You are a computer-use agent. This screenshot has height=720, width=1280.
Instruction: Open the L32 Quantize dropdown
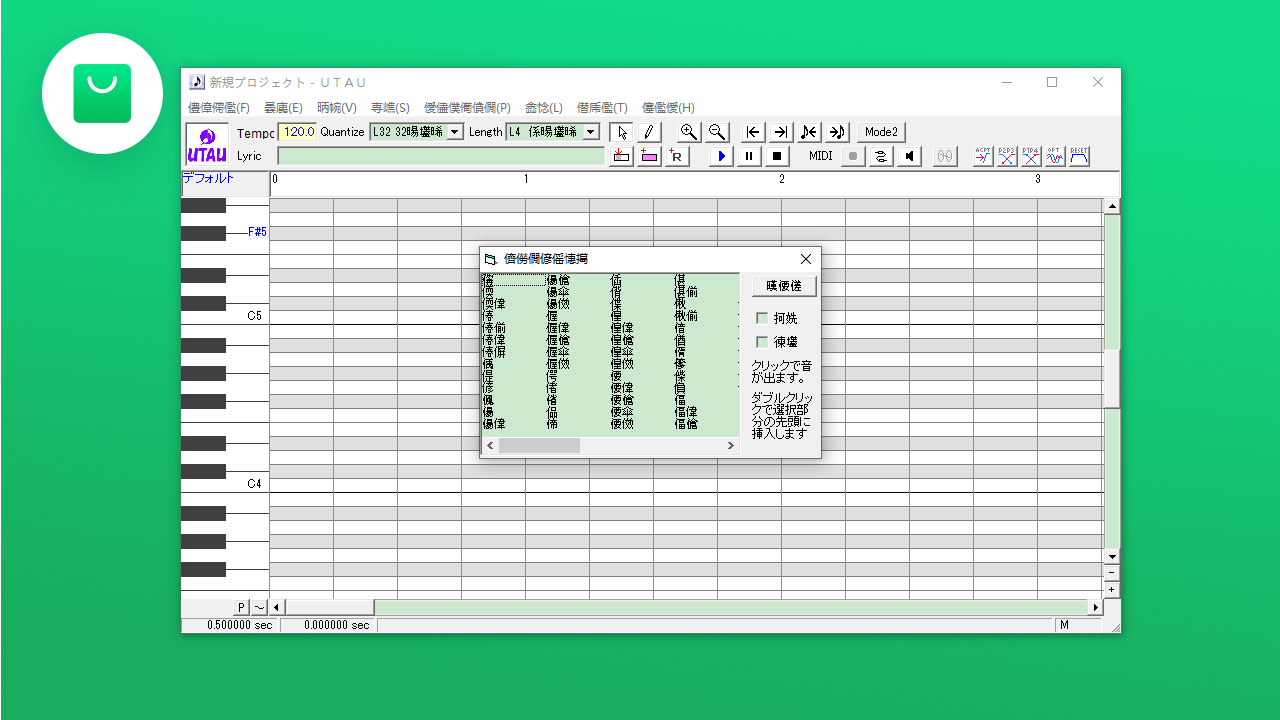point(454,131)
